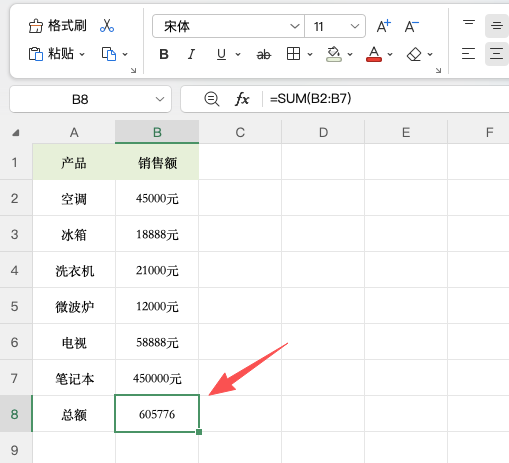Click the cell 笔记本
Image resolution: width=509 pixels, height=463 pixels.
(x=74, y=378)
